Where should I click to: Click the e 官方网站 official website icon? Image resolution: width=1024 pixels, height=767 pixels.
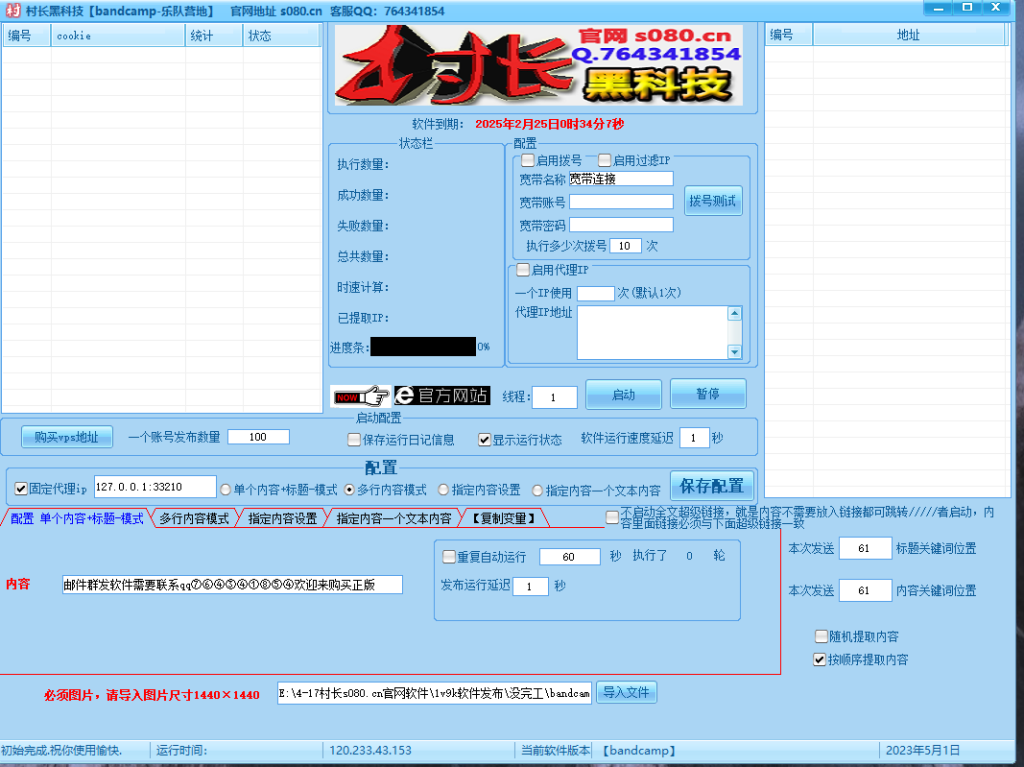pyautogui.click(x=441, y=395)
